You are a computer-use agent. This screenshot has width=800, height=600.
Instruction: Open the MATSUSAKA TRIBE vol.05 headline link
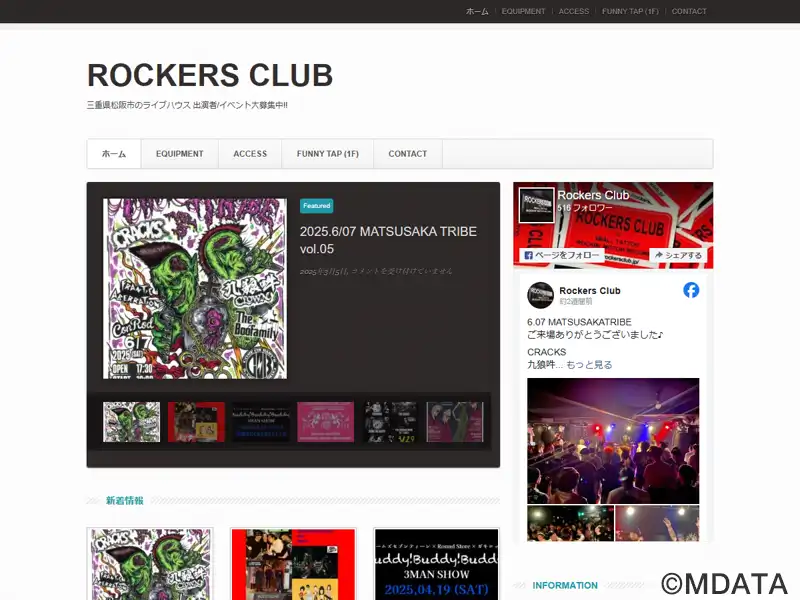pyautogui.click(x=388, y=240)
